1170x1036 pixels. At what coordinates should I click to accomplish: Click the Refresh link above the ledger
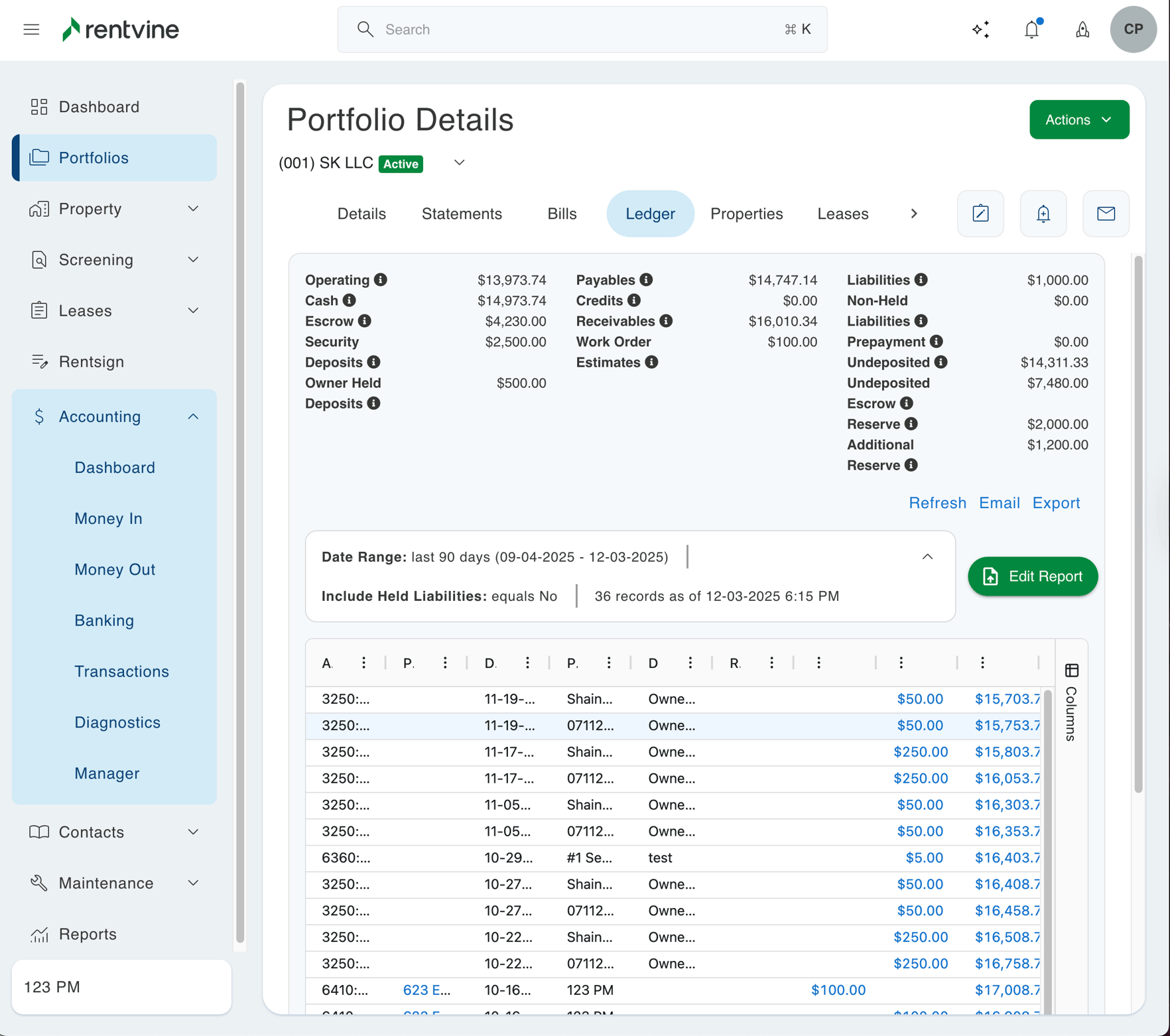coord(937,503)
